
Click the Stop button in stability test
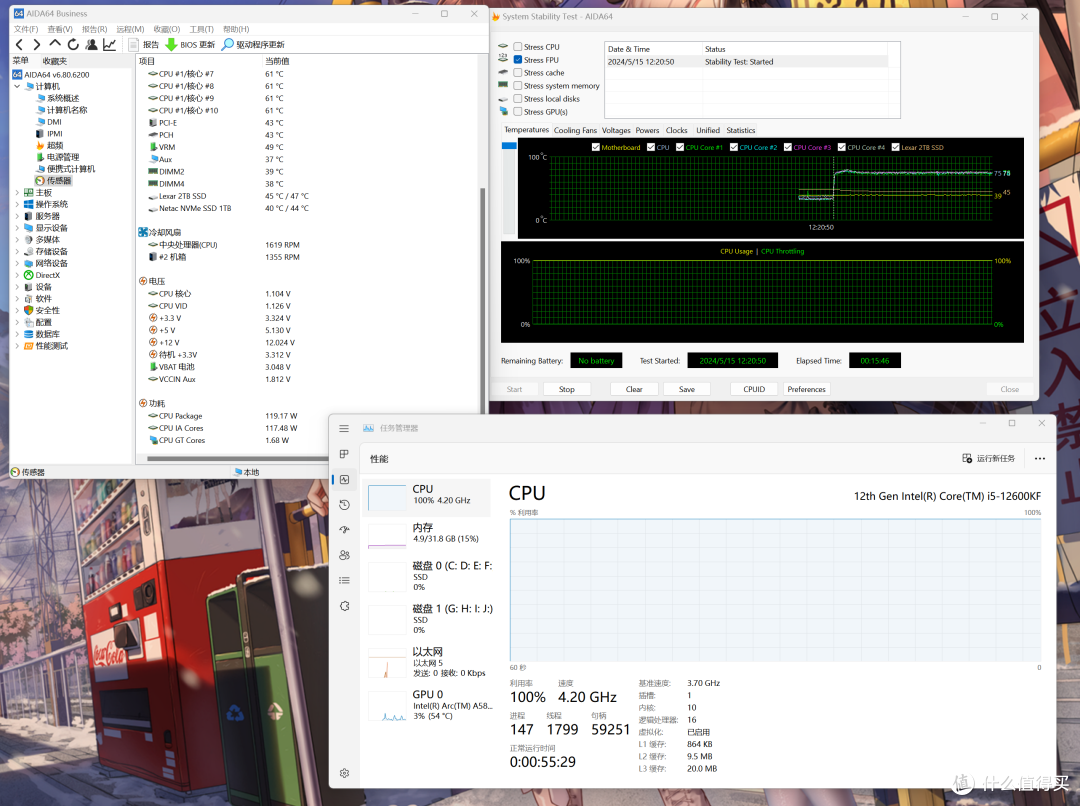pos(567,389)
